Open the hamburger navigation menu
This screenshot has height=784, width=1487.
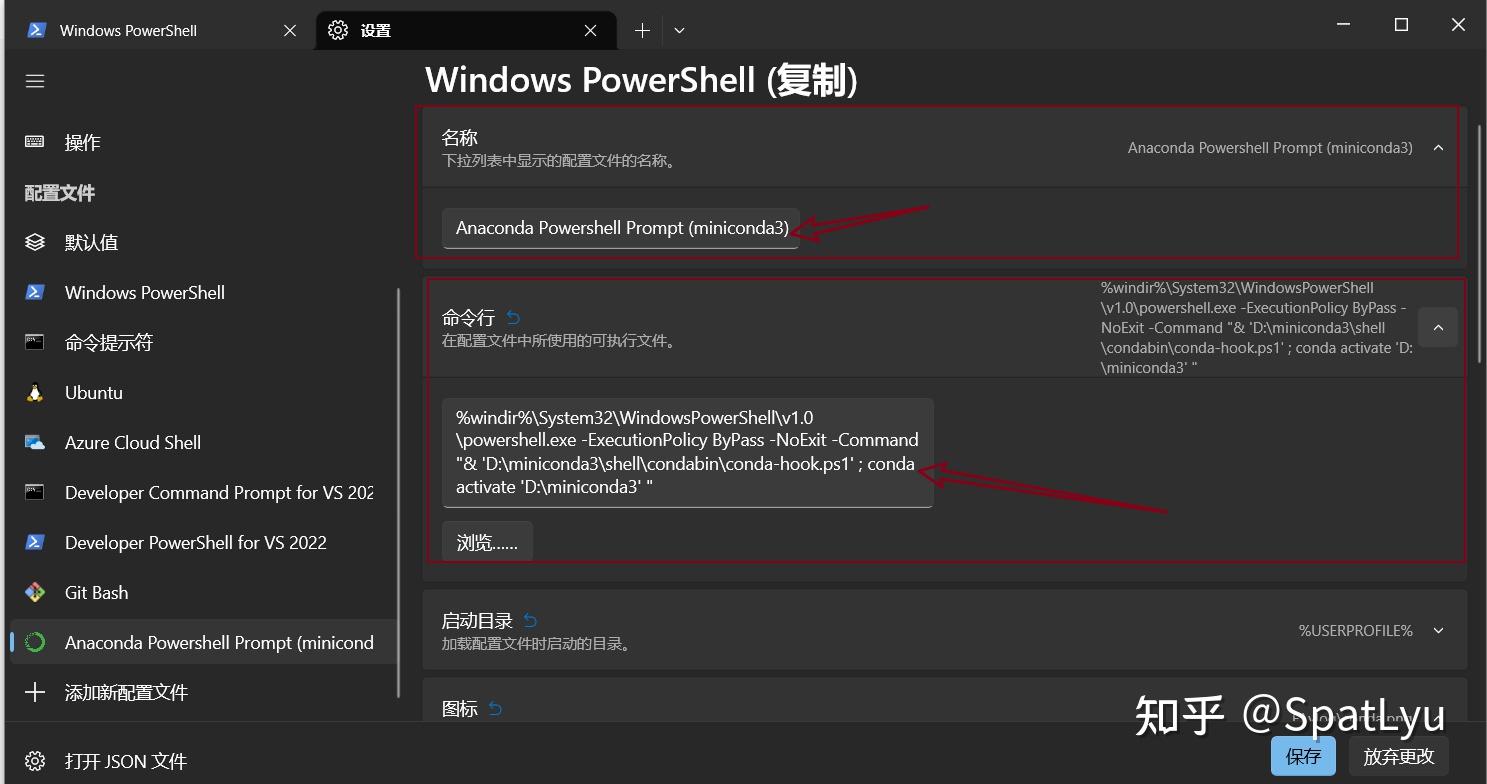(34, 81)
